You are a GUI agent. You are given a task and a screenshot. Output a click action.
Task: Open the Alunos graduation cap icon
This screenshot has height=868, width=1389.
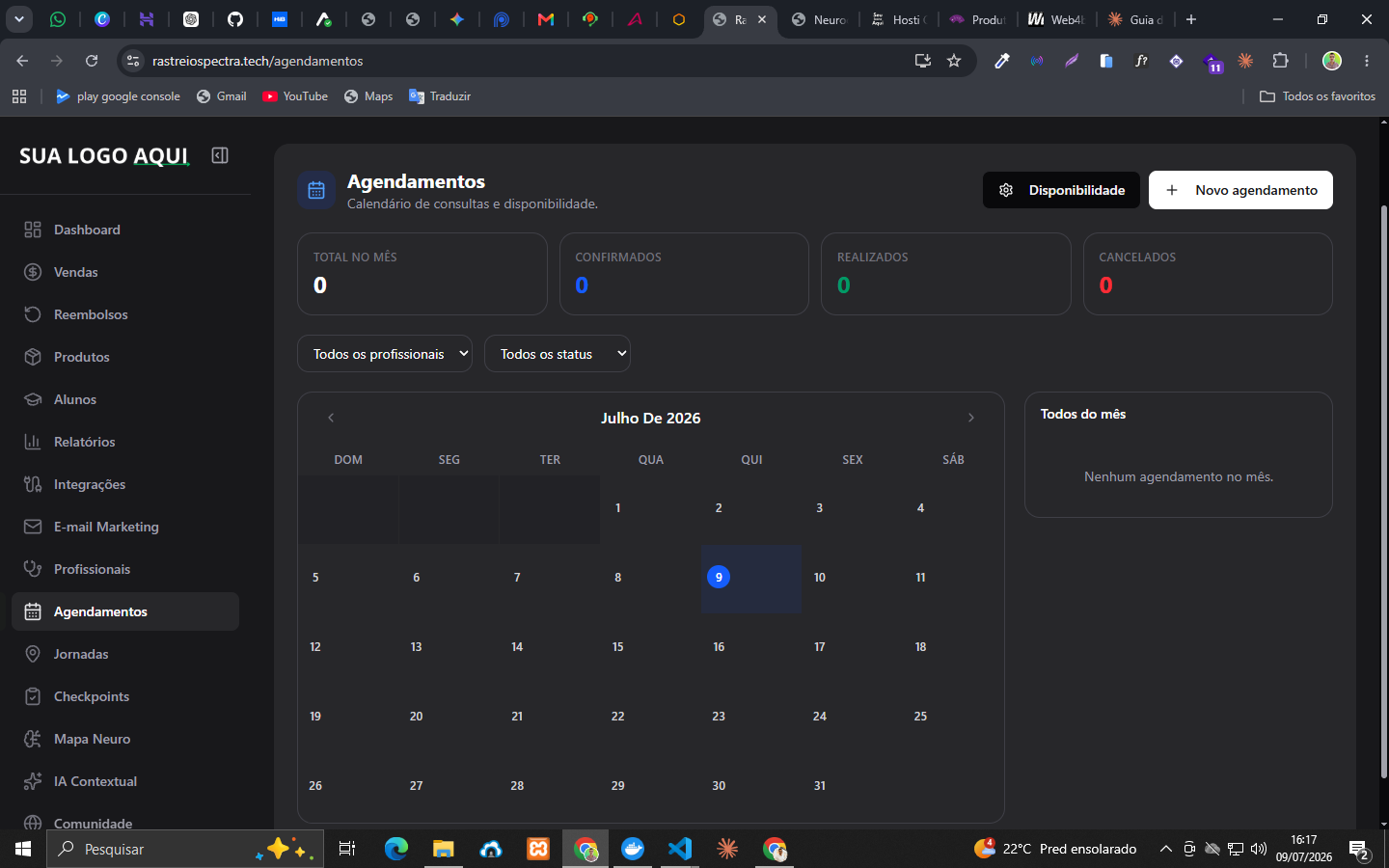tap(33, 399)
